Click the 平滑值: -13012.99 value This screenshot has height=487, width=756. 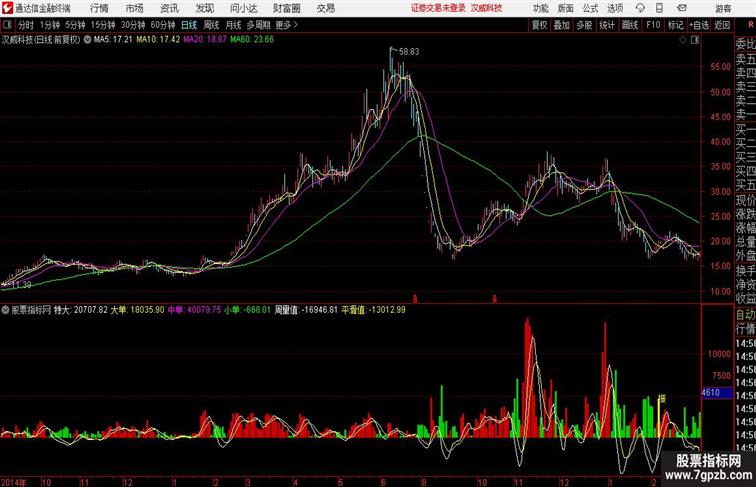tap(373, 310)
